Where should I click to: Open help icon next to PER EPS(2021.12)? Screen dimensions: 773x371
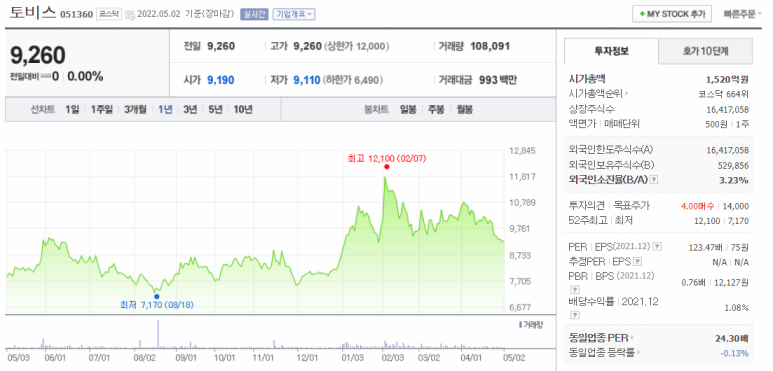658,246
